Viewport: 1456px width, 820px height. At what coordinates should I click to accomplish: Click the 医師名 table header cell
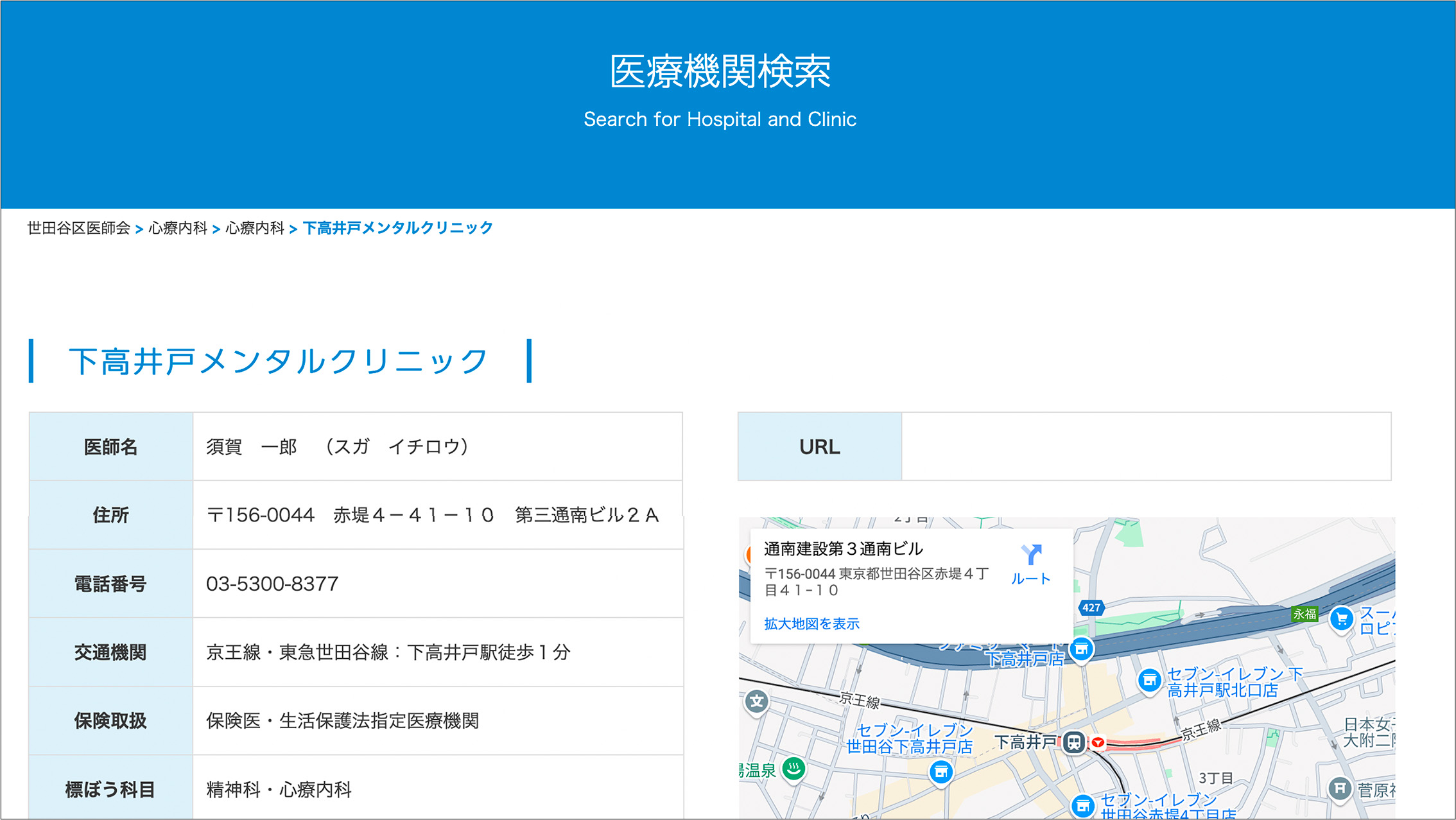point(111,446)
